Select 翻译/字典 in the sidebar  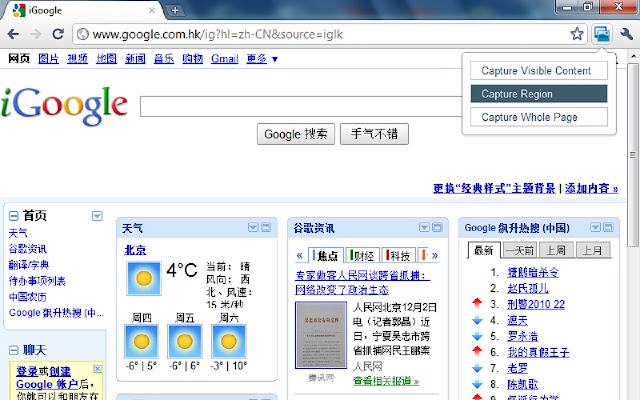(x=29, y=265)
